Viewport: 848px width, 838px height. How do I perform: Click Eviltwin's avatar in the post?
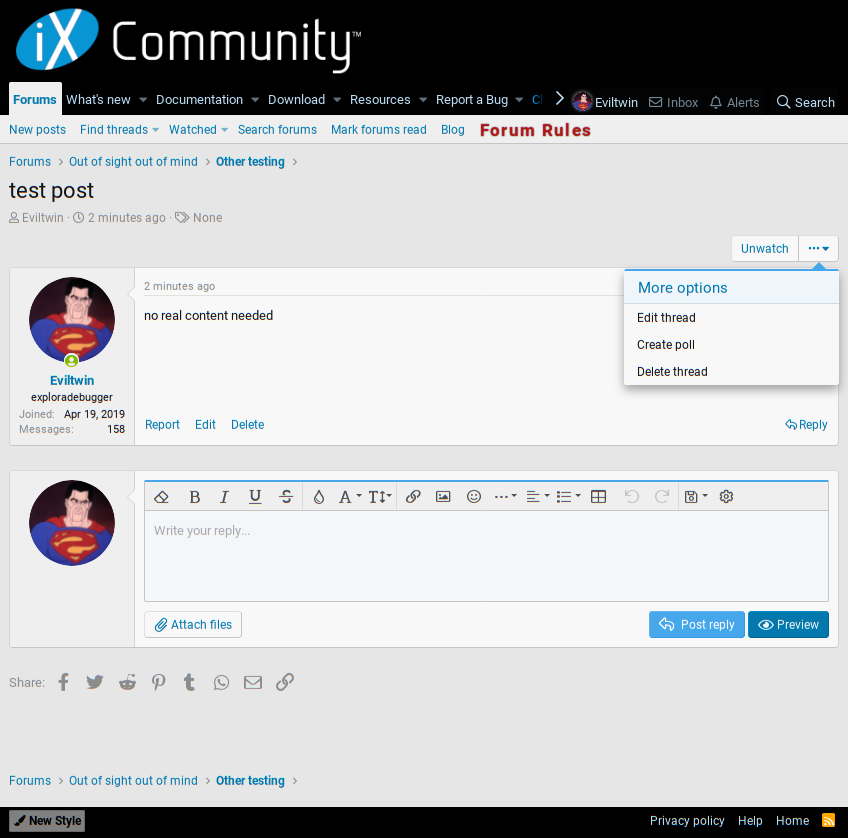tap(72, 320)
